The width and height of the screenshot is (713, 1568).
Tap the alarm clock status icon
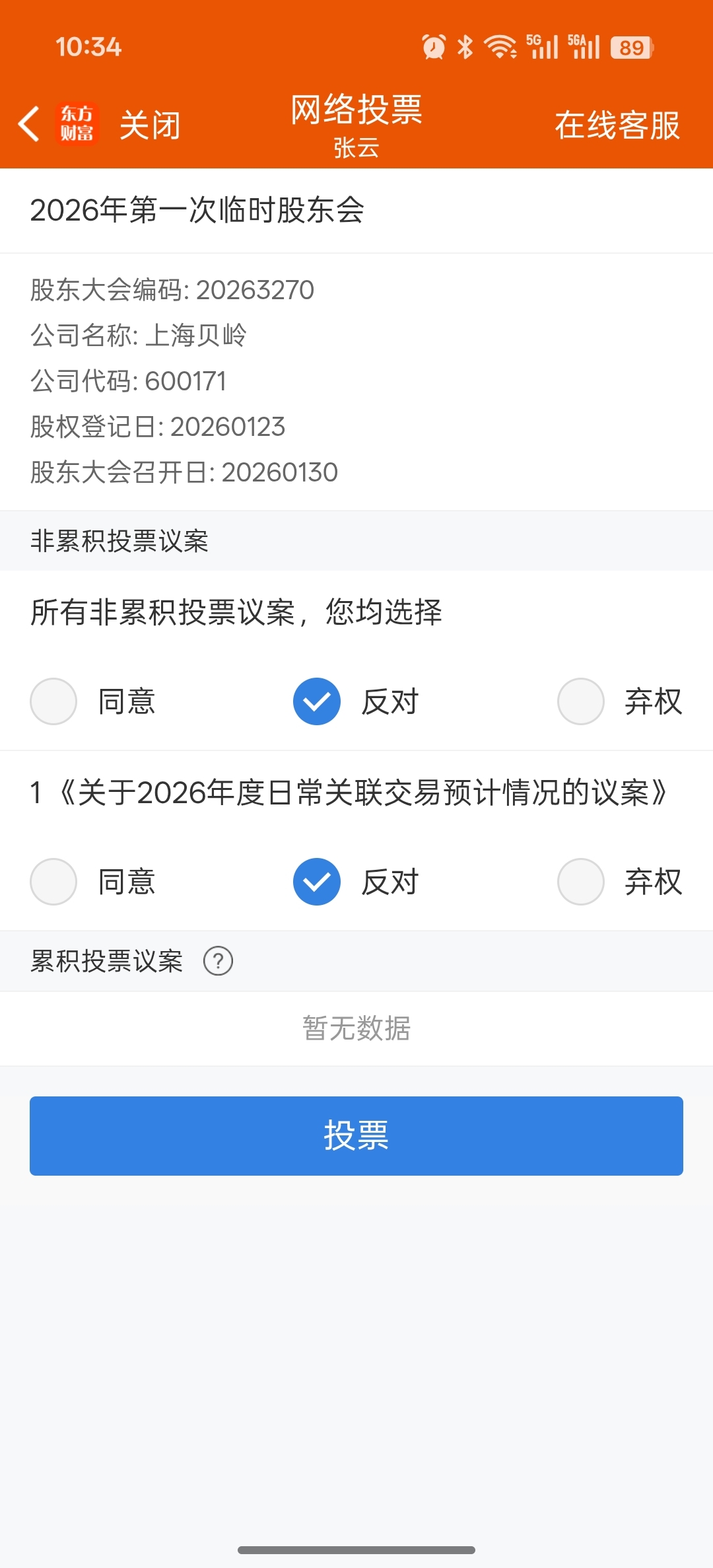pos(434,47)
